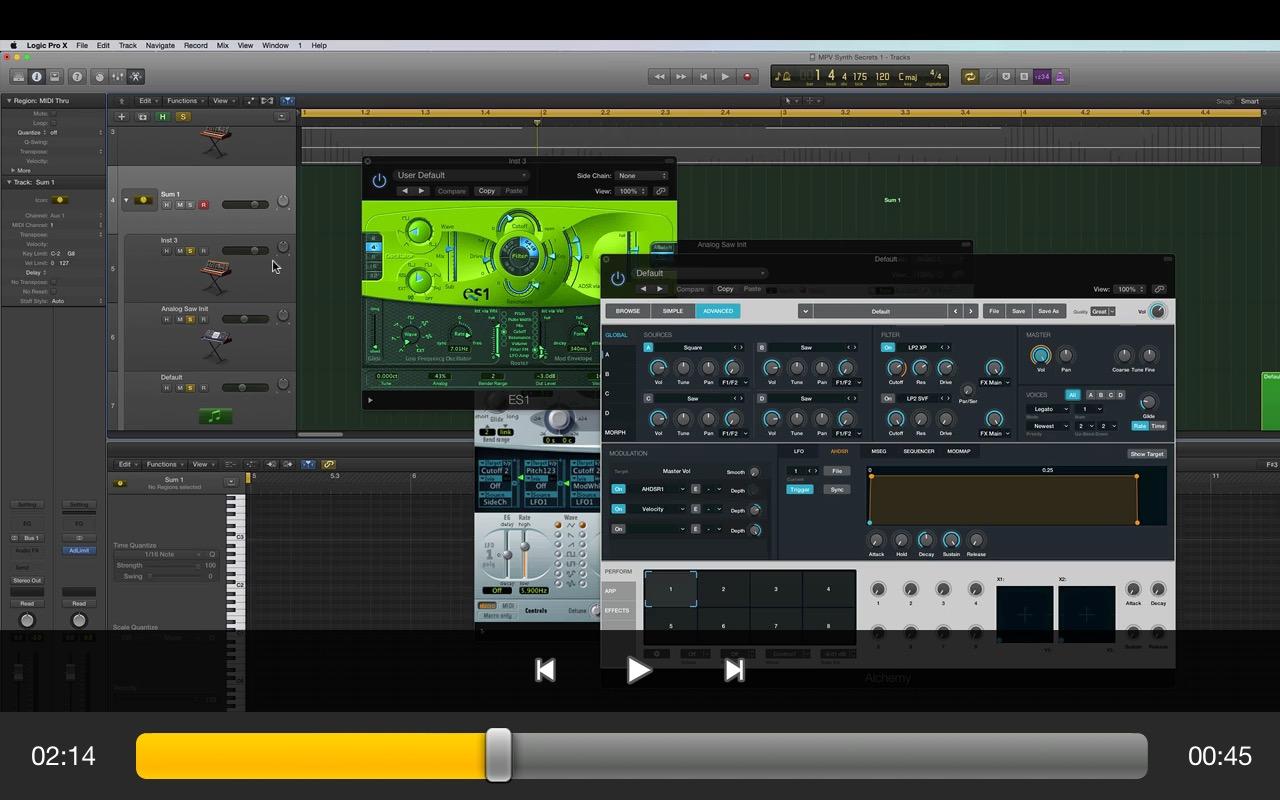
Task: Click the Quick Help question mark icon
Action: [x=77, y=77]
